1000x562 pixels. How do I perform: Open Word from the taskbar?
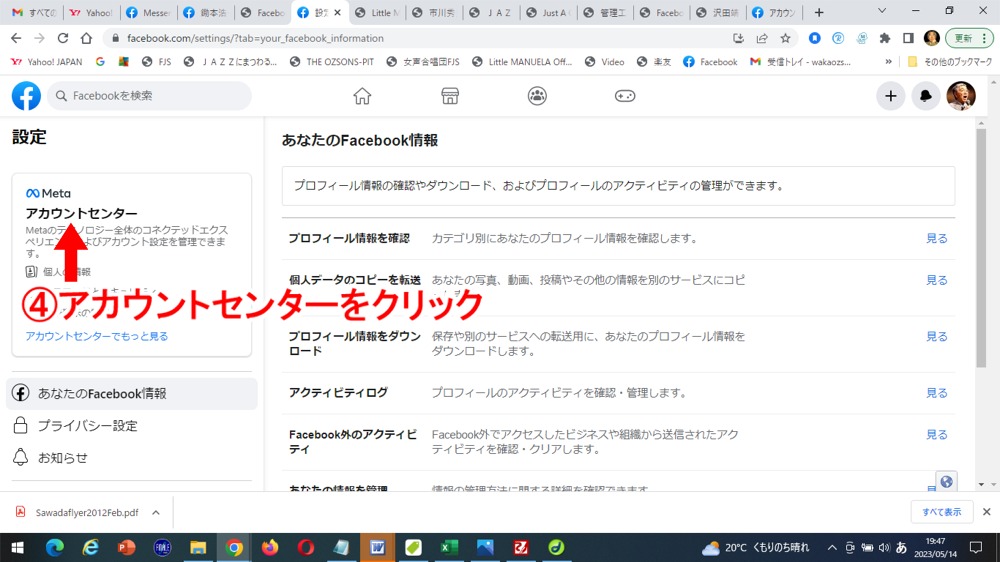[377, 547]
